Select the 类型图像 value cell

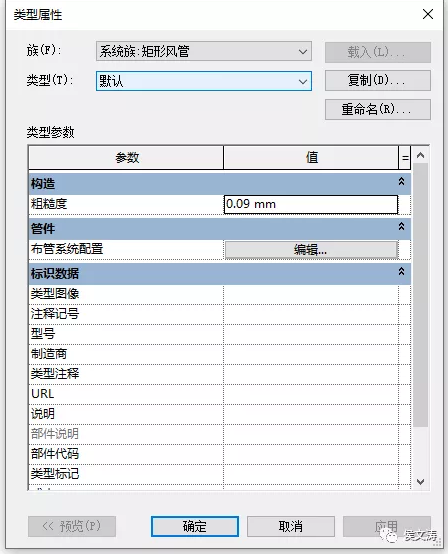[311, 295]
